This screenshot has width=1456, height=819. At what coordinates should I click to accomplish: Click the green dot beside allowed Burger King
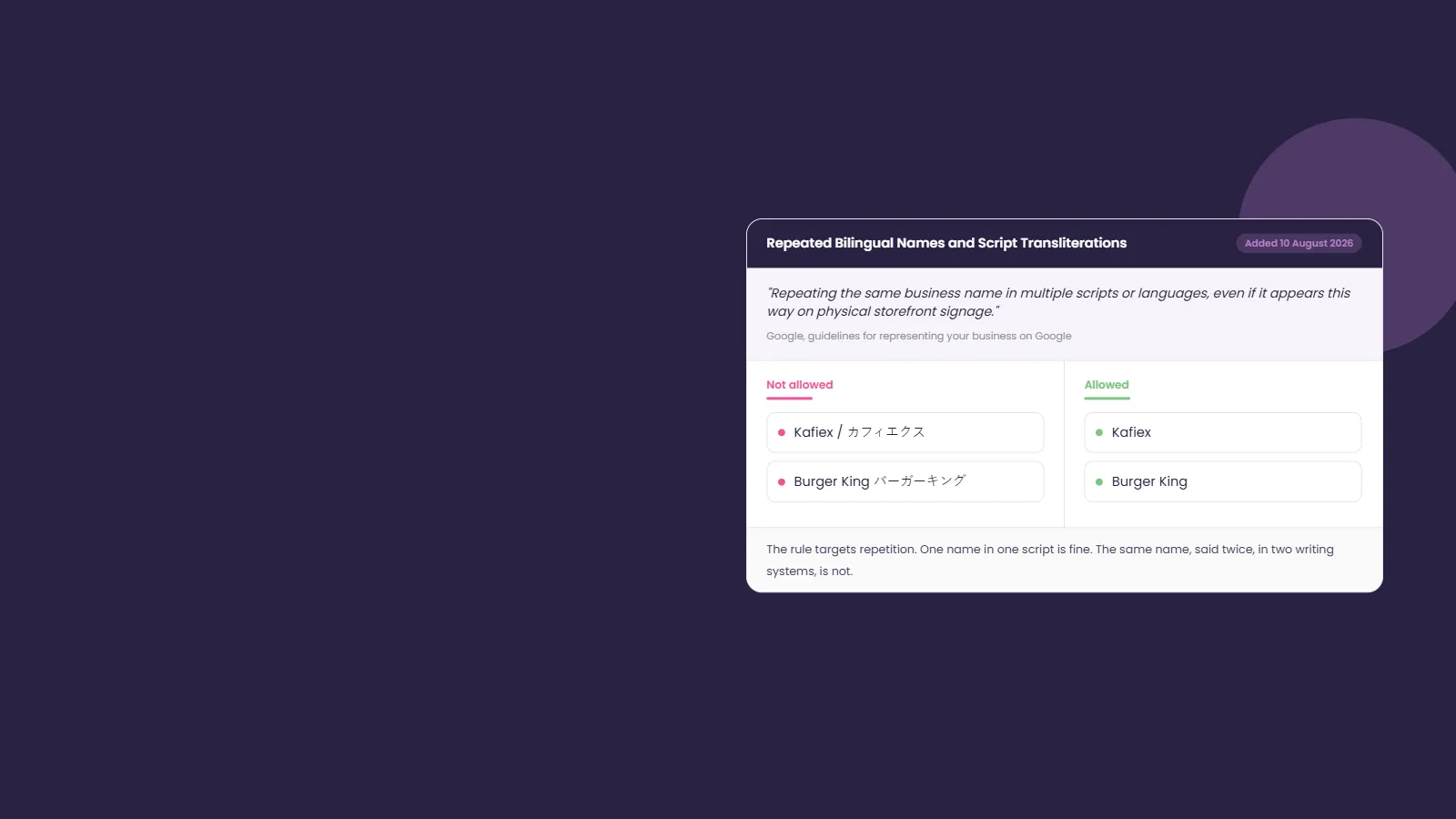(1099, 482)
